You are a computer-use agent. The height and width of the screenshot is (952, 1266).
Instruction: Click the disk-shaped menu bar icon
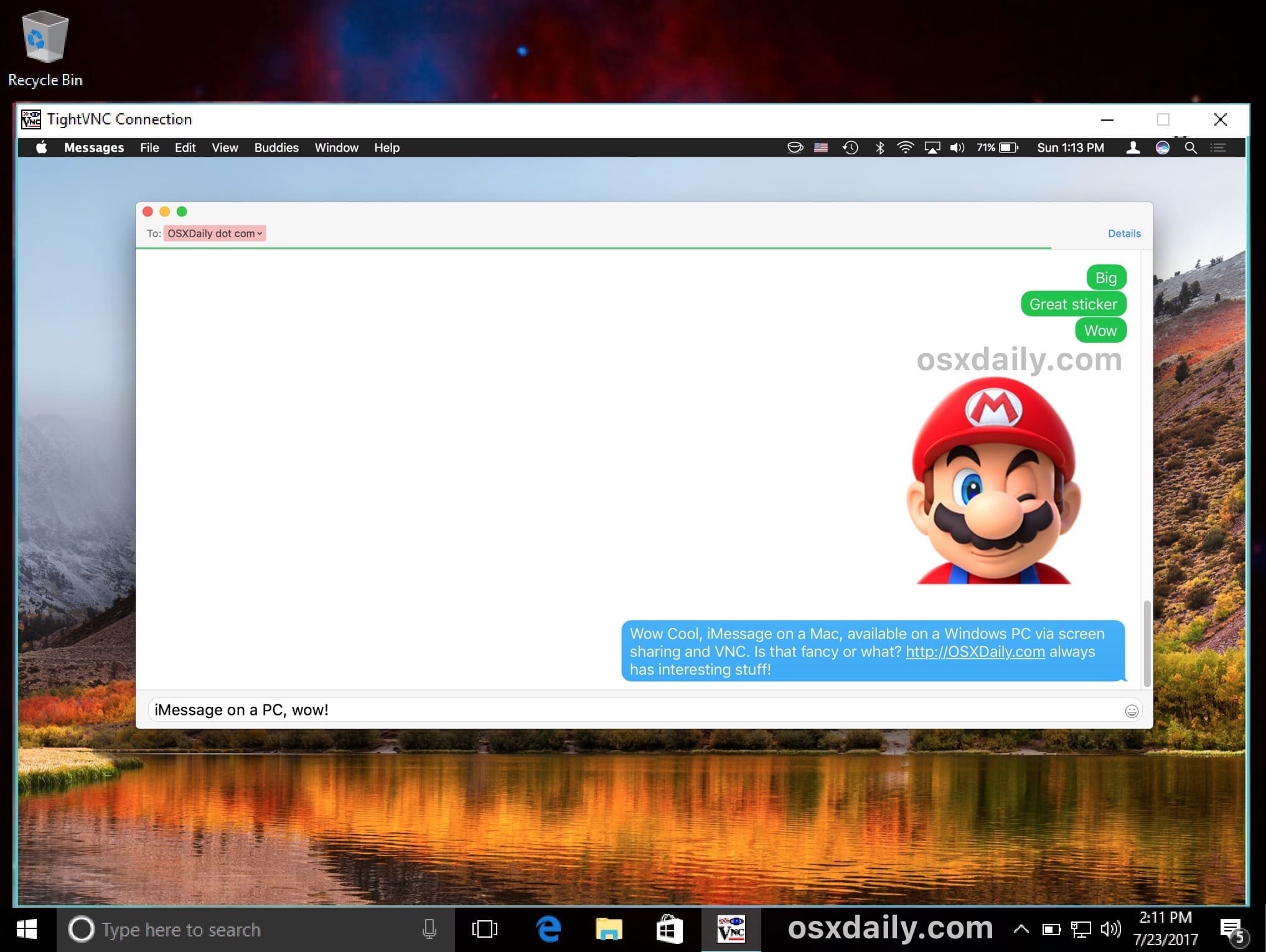(795, 147)
